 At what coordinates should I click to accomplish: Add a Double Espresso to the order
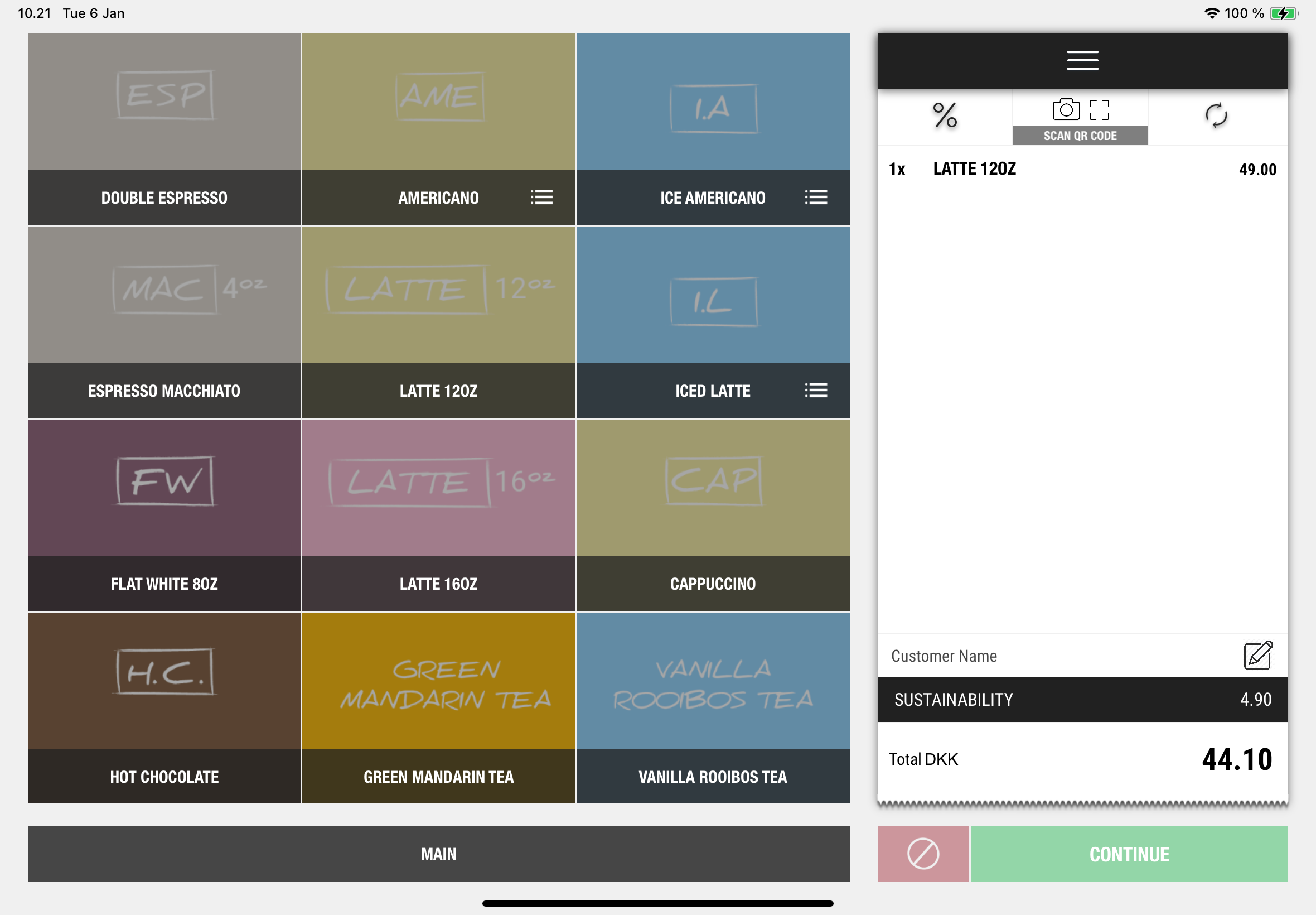164,129
